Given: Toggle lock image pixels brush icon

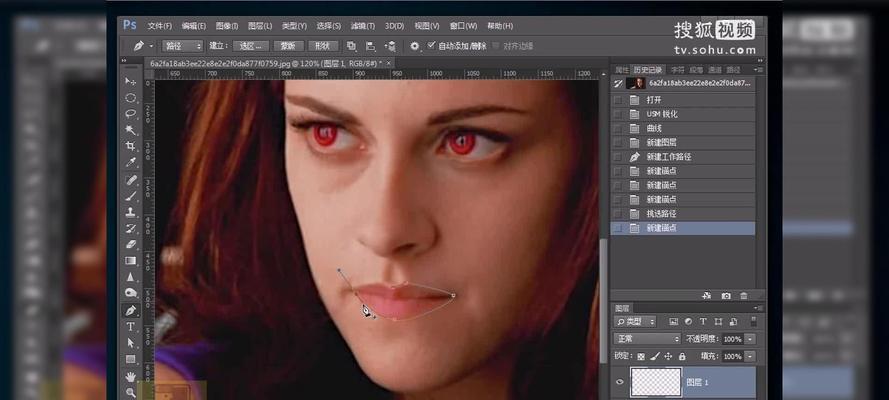Looking at the screenshot, I should pos(654,356).
